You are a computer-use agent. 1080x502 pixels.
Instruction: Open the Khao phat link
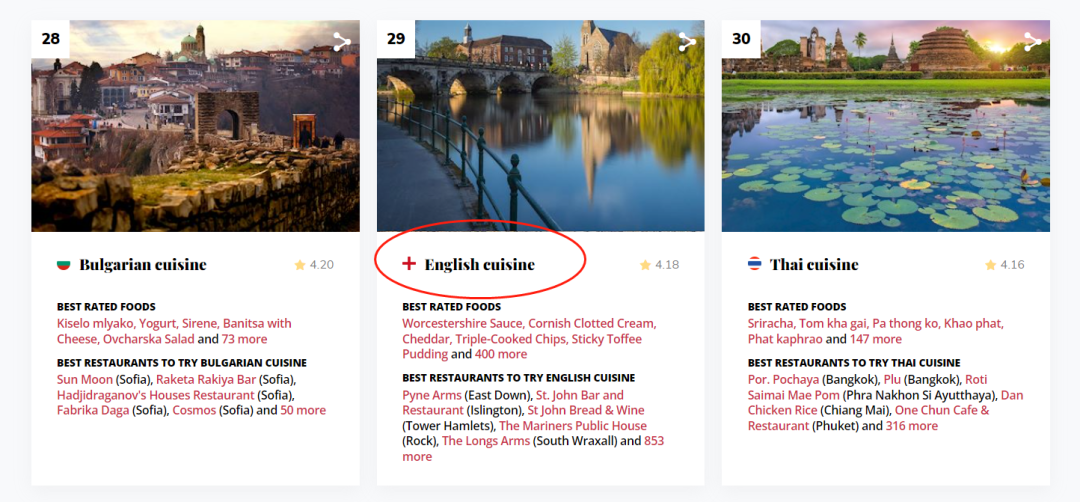point(973,324)
